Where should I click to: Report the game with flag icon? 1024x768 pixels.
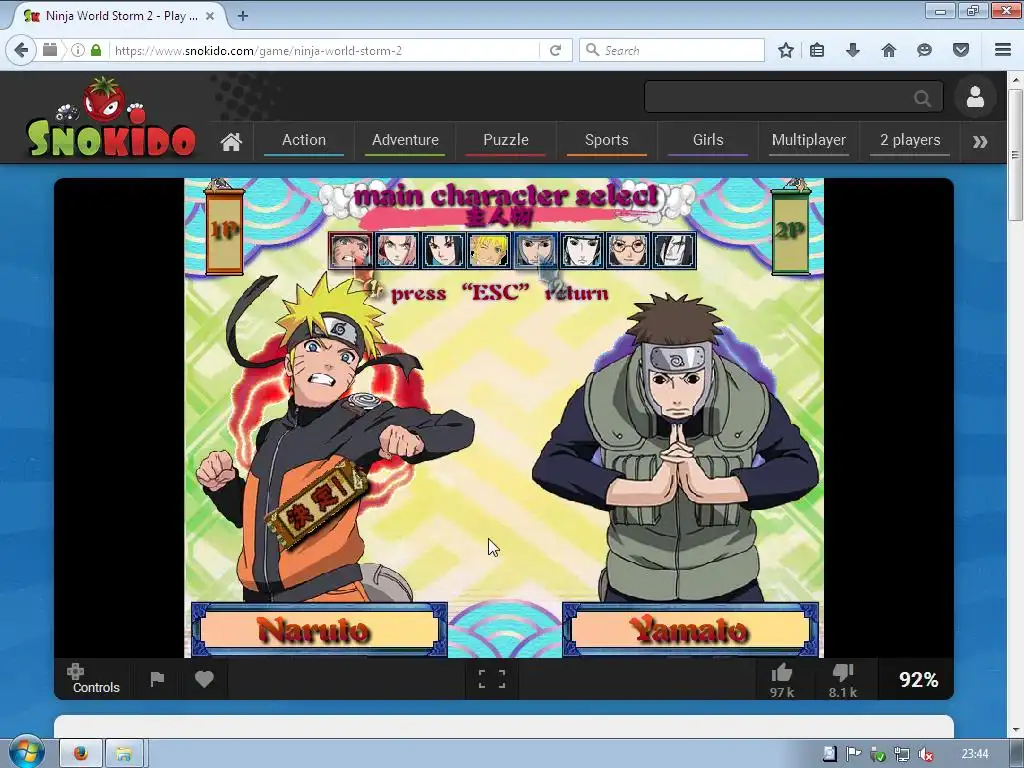tap(157, 679)
